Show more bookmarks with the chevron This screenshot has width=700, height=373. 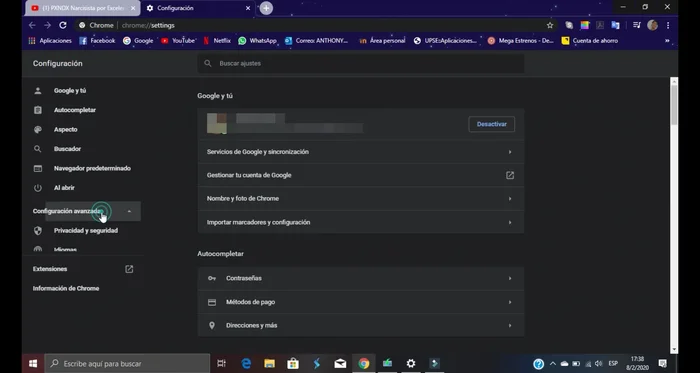(667, 41)
